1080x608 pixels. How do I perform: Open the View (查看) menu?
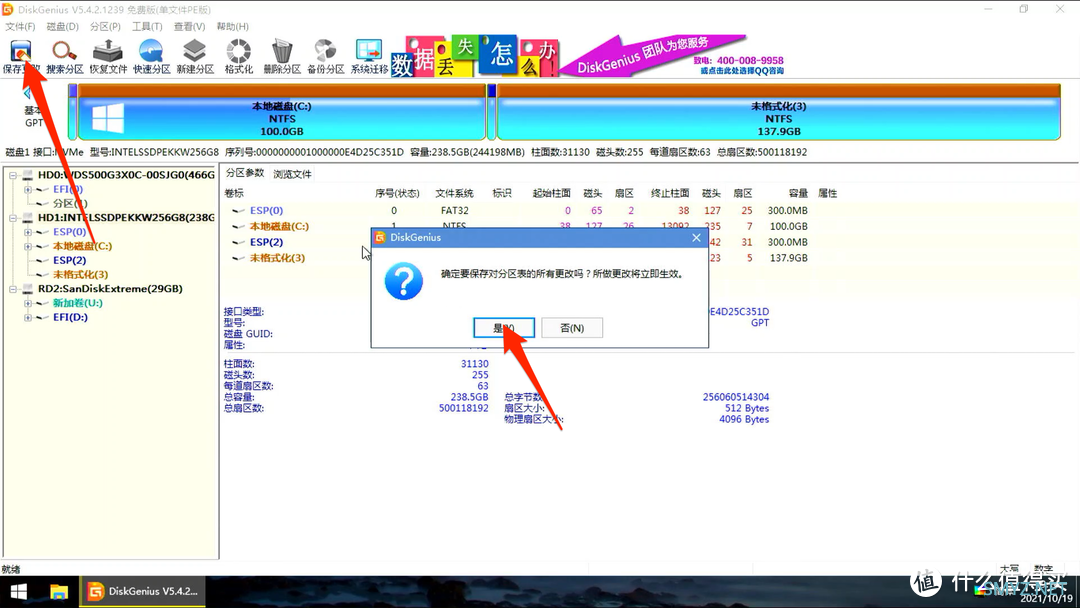(189, 26)
